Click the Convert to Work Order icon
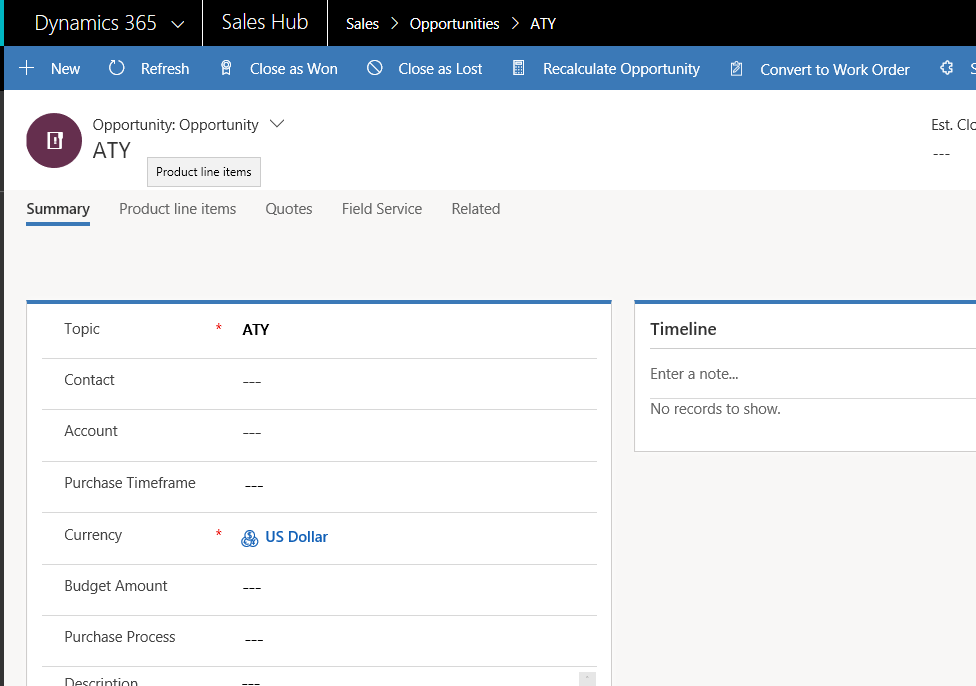The height and width of the screenshot is (686, 976). pyautogui.click(x=737, y=68)
